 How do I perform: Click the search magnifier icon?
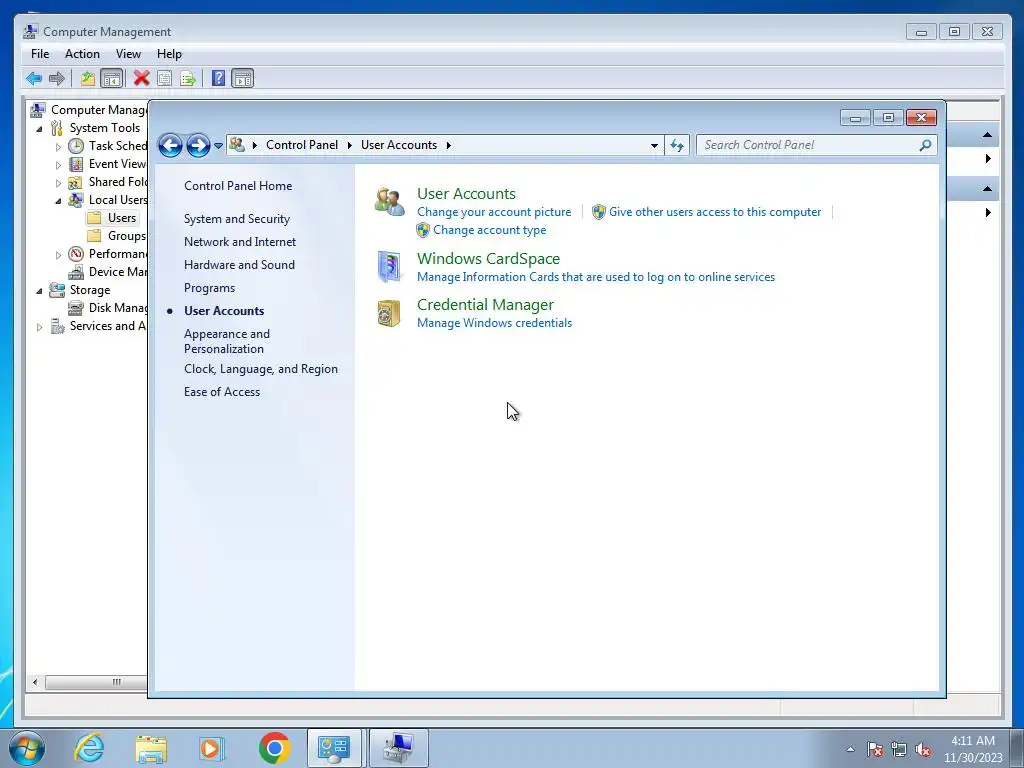point(925,145)
